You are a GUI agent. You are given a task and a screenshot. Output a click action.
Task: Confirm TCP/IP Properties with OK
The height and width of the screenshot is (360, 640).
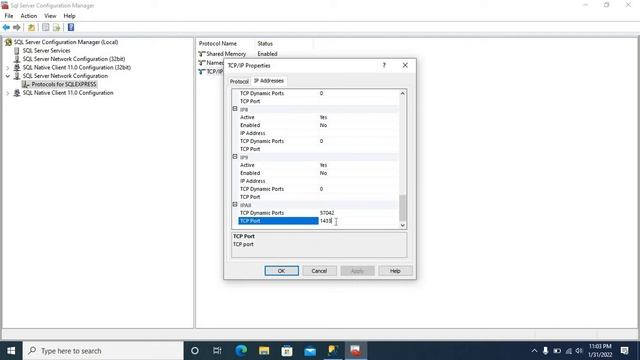(281, 271)
